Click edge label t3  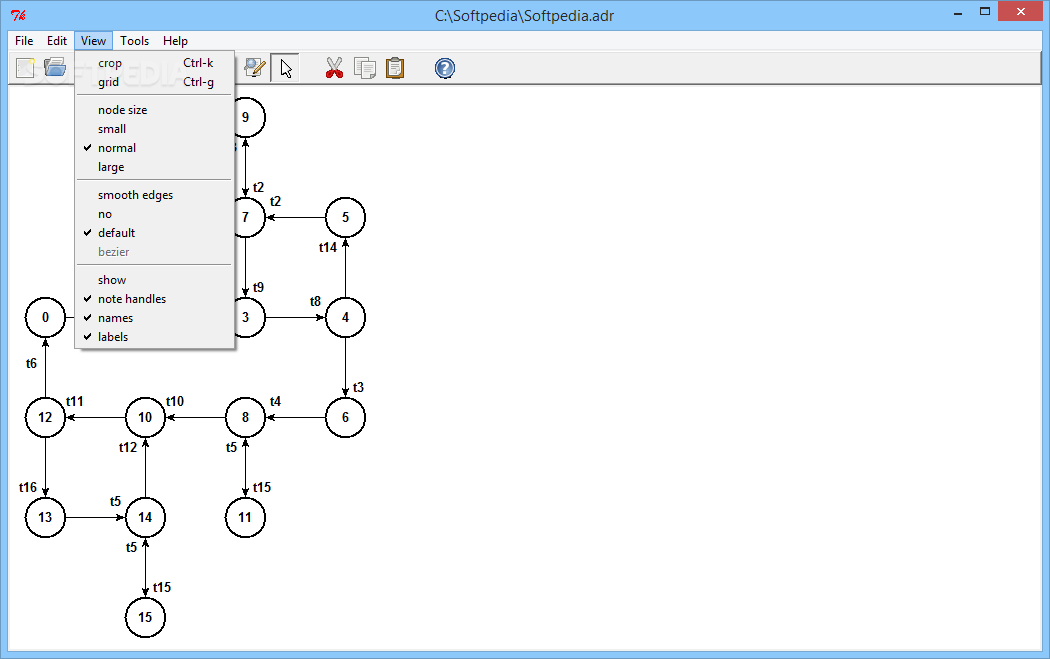(x=358, y=388)
